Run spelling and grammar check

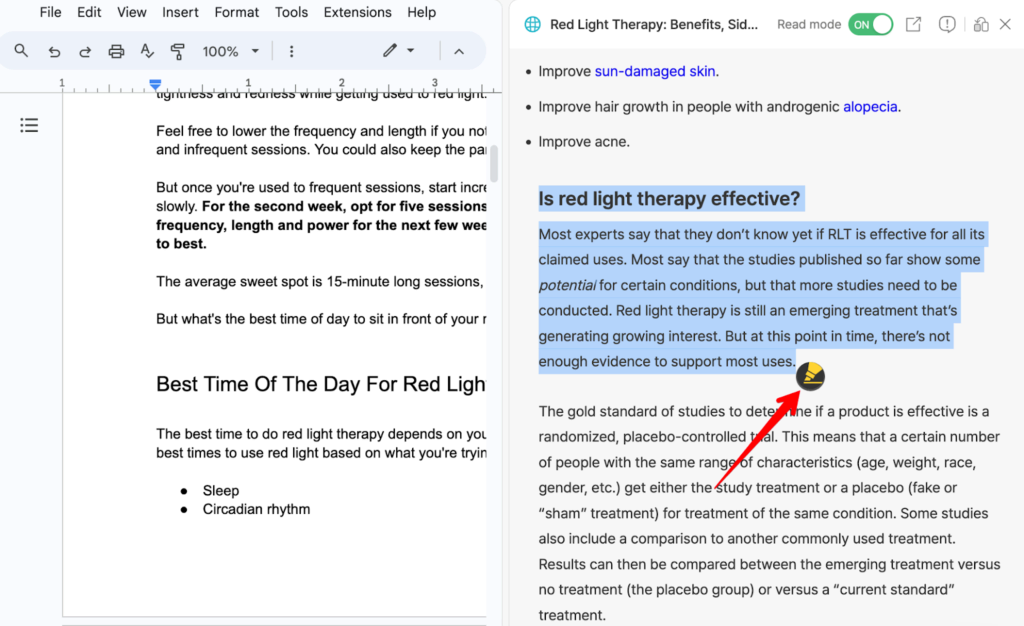pos(147,51)
